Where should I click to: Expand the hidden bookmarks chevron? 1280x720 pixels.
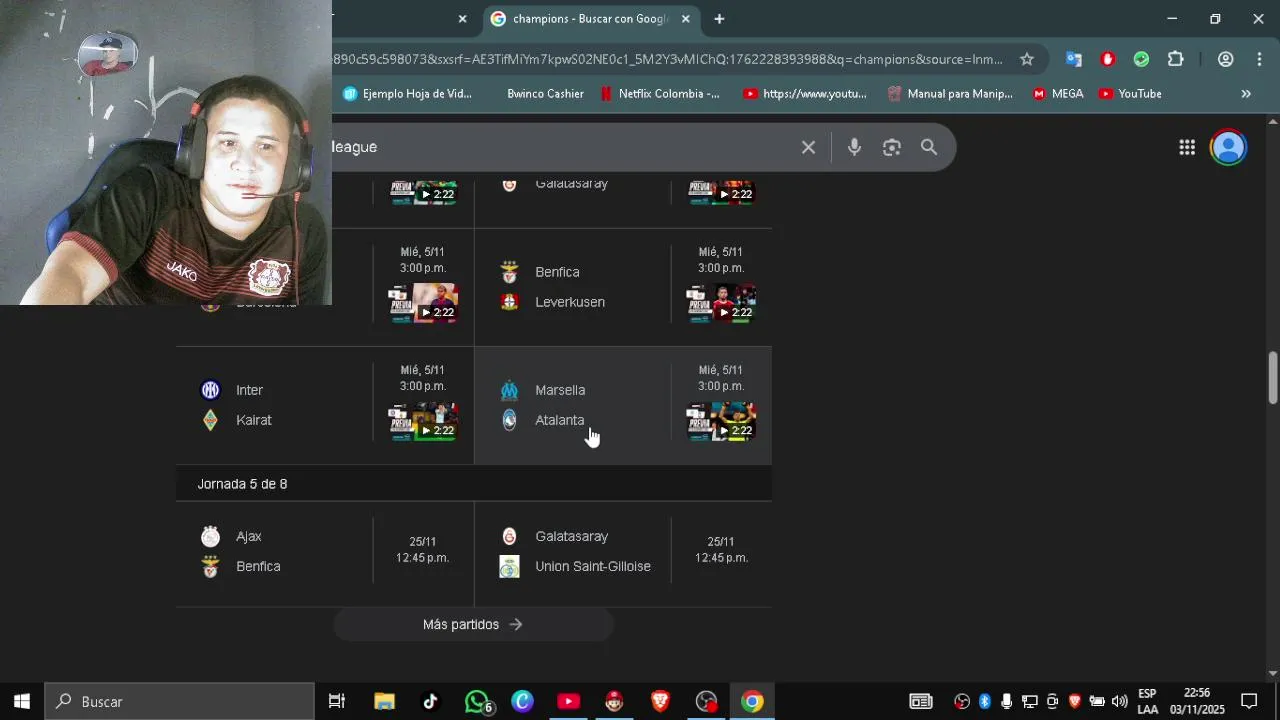coord(1246,94)
